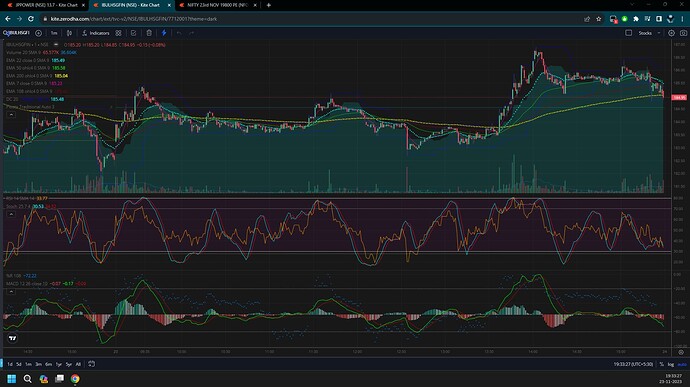Click the fullscreen square layout icon
The width and height of the screenshot is (690, 387).
pos(629,33)
